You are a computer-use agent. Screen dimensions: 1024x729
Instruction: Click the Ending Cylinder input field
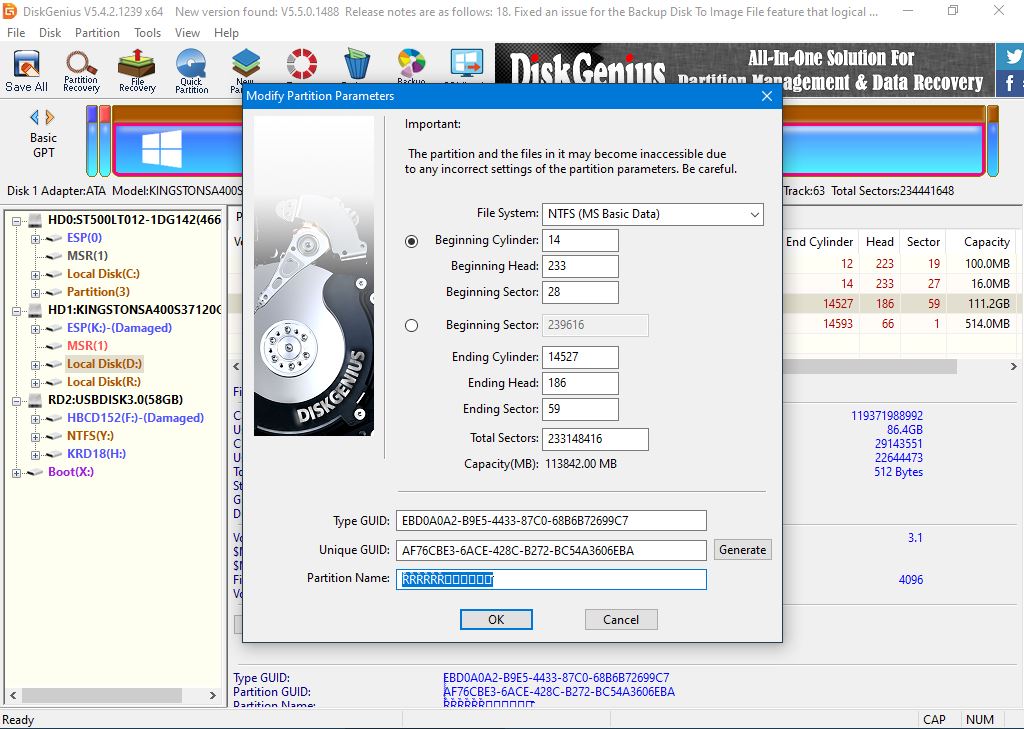(x=580, y=357)
